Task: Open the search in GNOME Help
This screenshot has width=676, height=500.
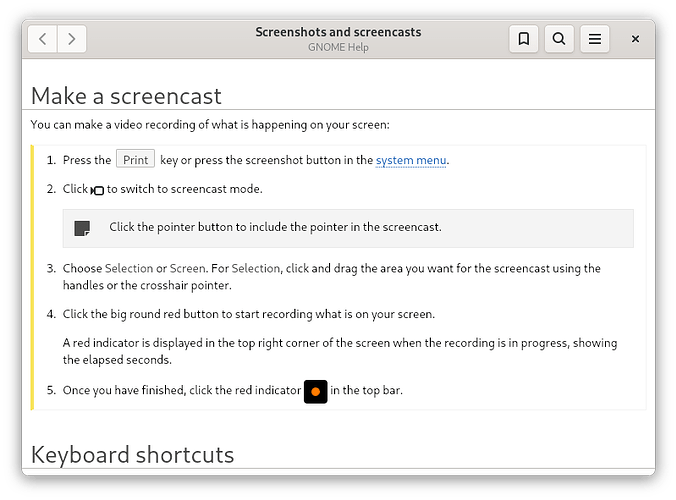Action: [x=559, y=39]
